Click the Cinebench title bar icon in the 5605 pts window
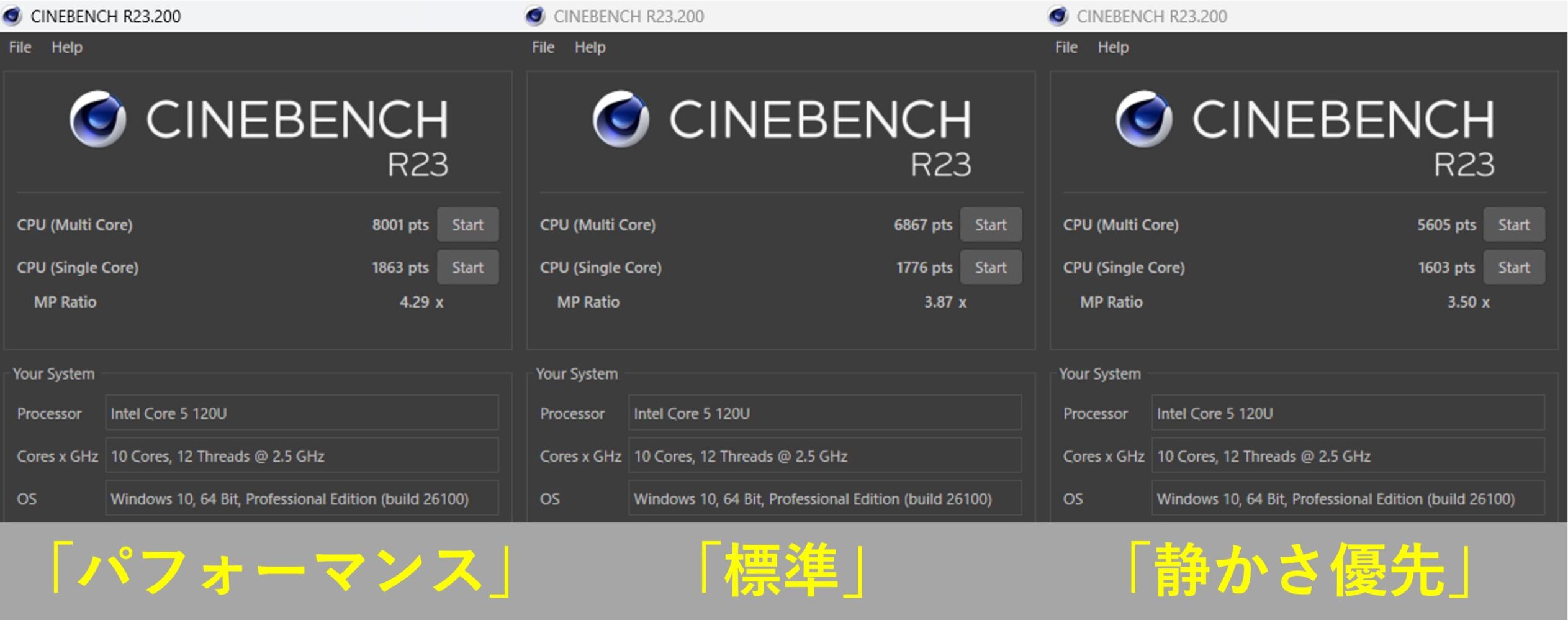Viewport: 1568px width, 620px height. 1058,16
